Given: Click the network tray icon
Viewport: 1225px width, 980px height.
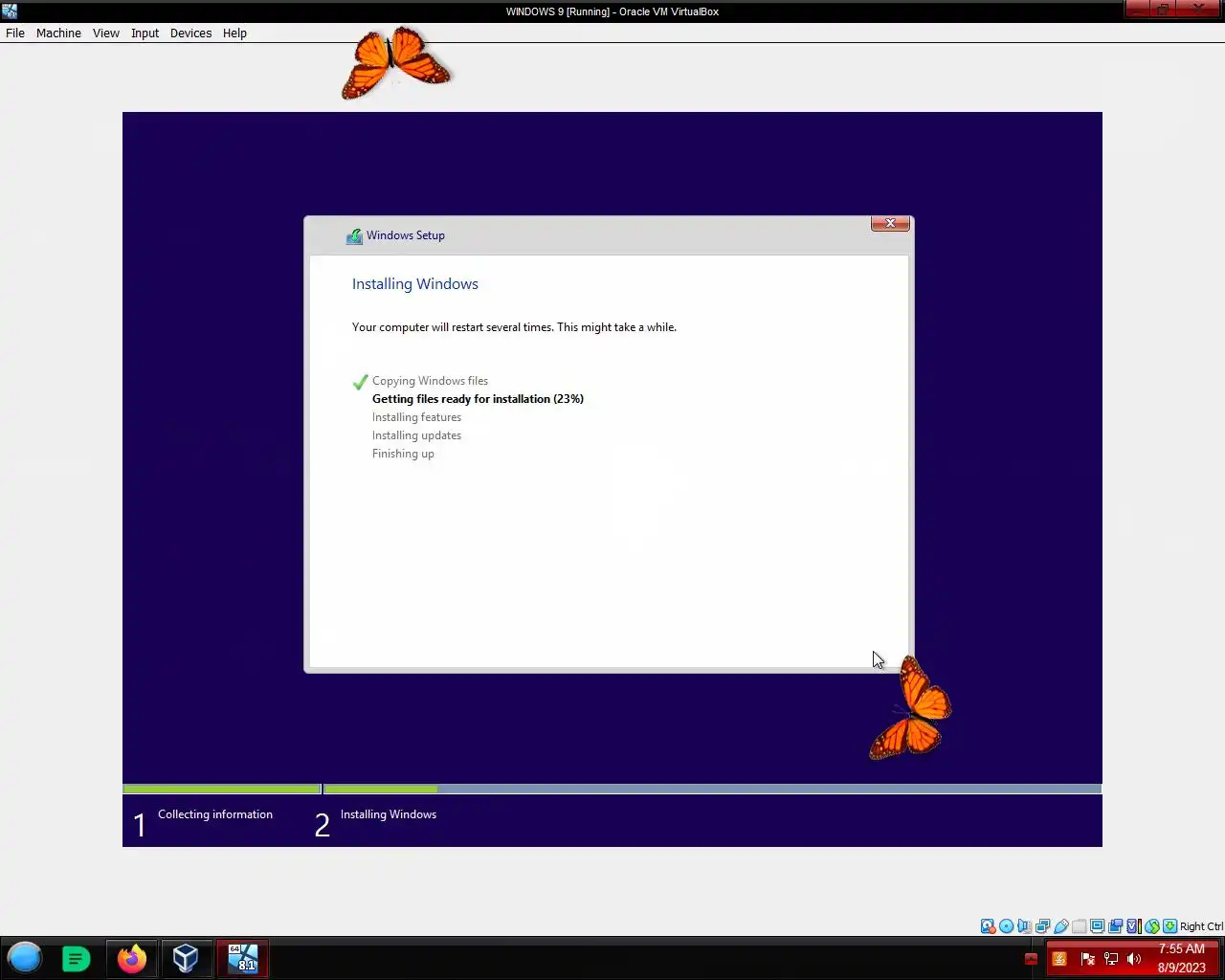Looking at the screenshot, I should [1111, 959].
